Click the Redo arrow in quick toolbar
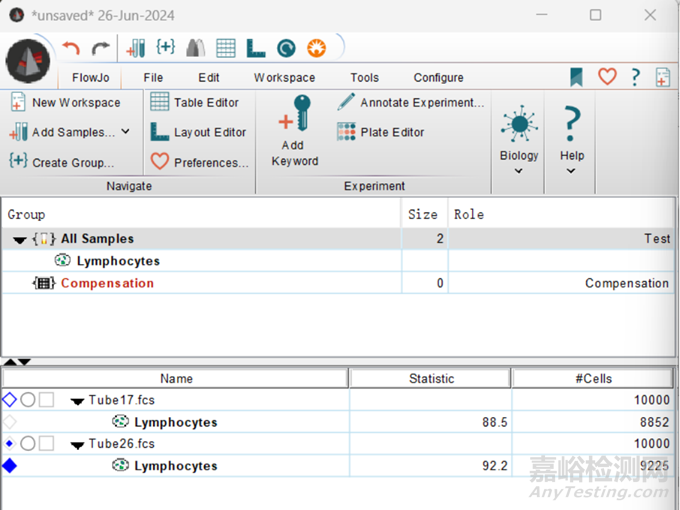Viewport: 680px width, 510px height. click(x=100, y=47)
